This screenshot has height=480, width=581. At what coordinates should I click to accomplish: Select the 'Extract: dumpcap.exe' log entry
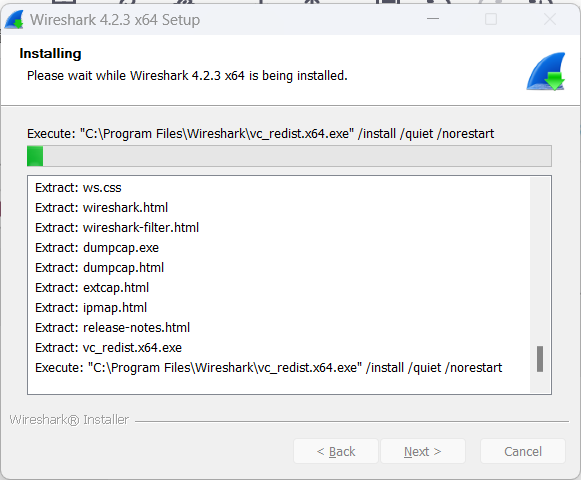click(x=97, y=248)
